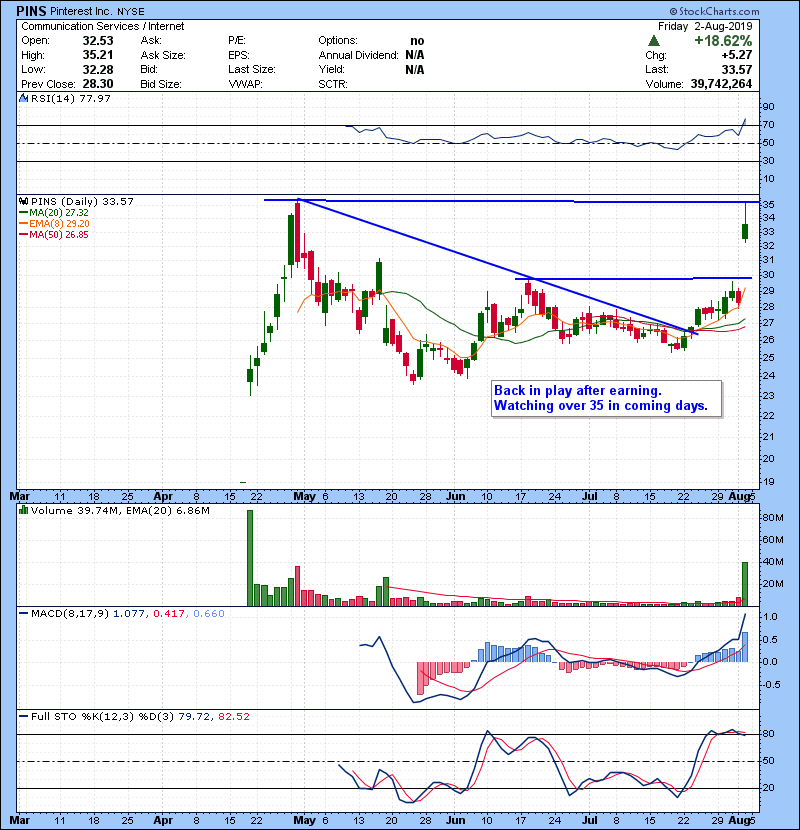Click the Chg value +5.27

(736, 55)
